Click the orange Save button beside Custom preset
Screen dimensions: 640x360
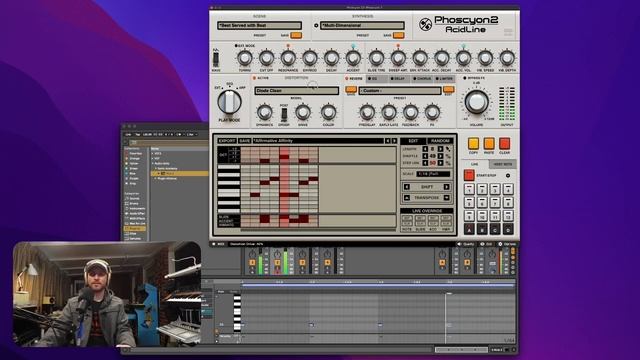tap(351, 89)
